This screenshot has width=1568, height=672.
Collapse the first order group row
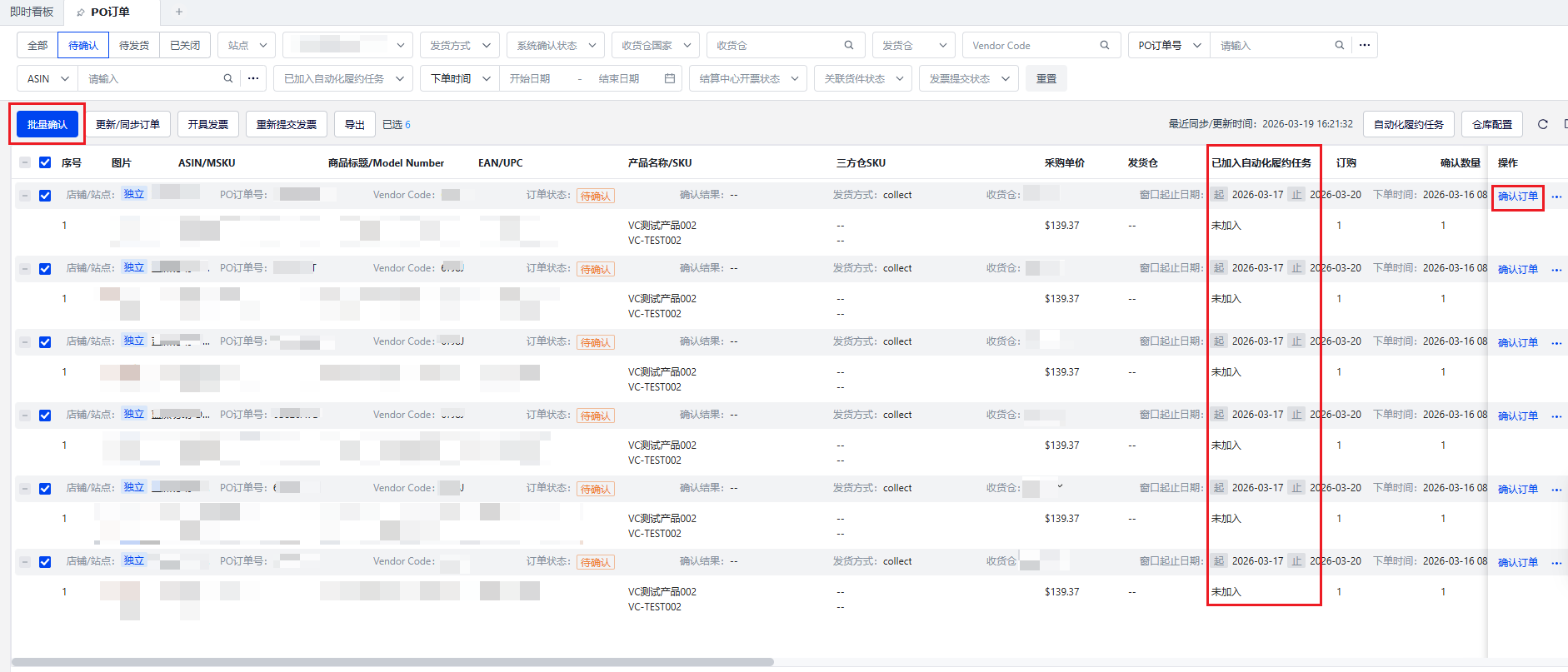pyautogui.click(x=25, y=196)
